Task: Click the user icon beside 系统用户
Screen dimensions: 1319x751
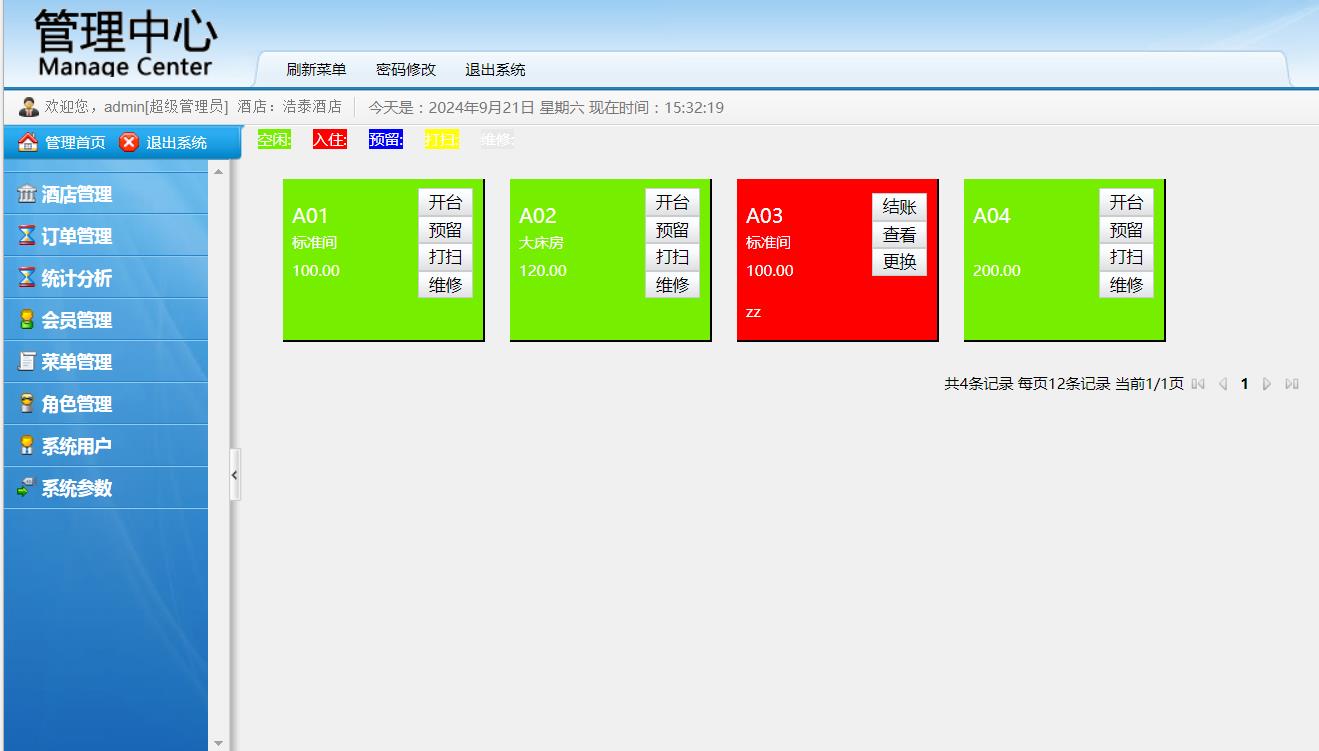Action: coord(27,446)
